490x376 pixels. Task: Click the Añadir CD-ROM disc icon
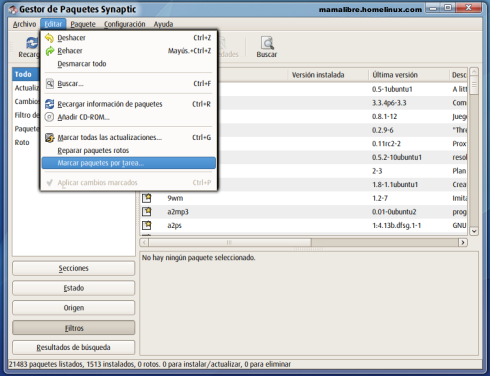(x=49, y=117)
